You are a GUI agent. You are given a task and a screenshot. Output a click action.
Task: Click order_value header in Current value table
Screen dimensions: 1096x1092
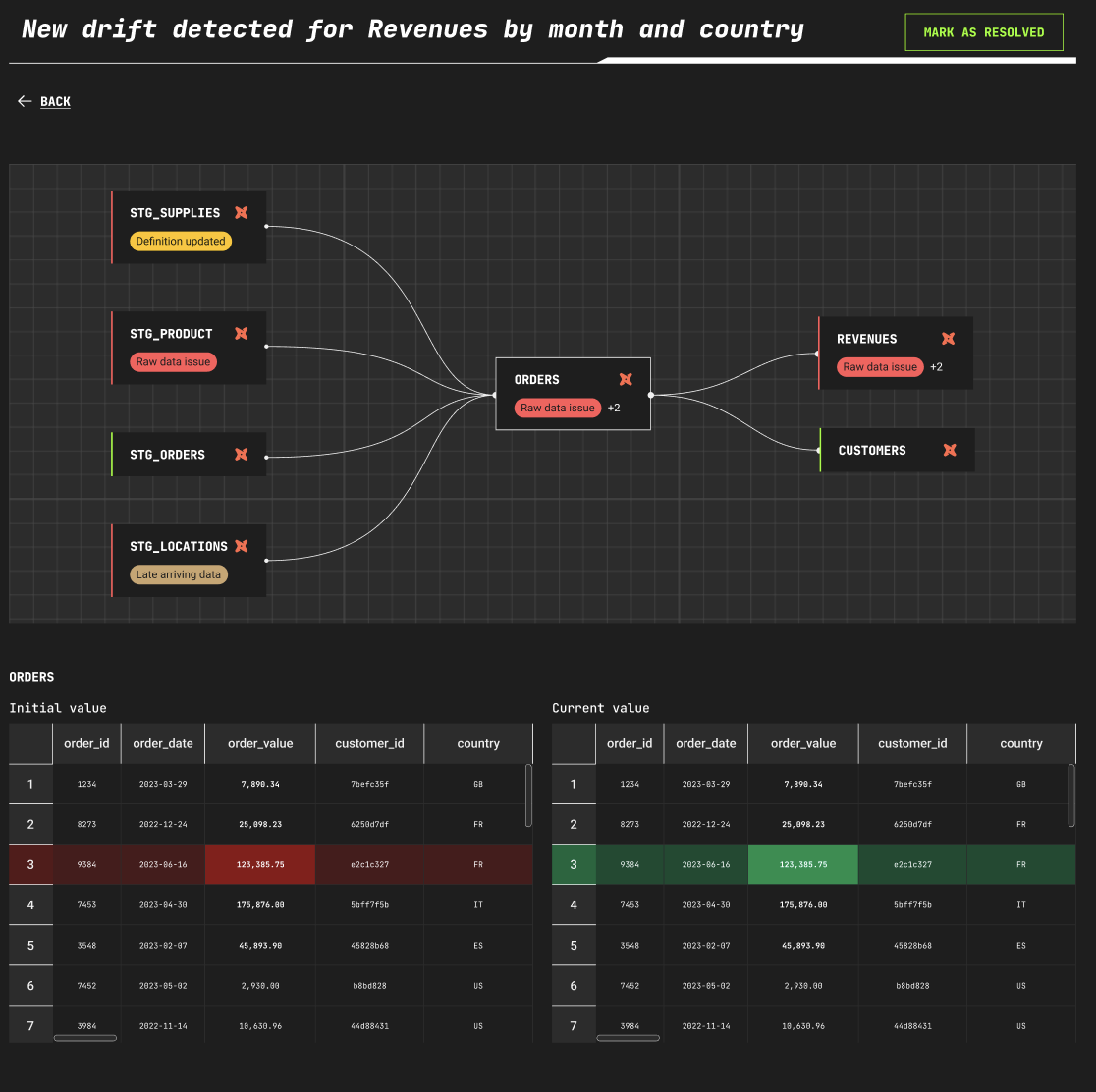click(803, 743)
